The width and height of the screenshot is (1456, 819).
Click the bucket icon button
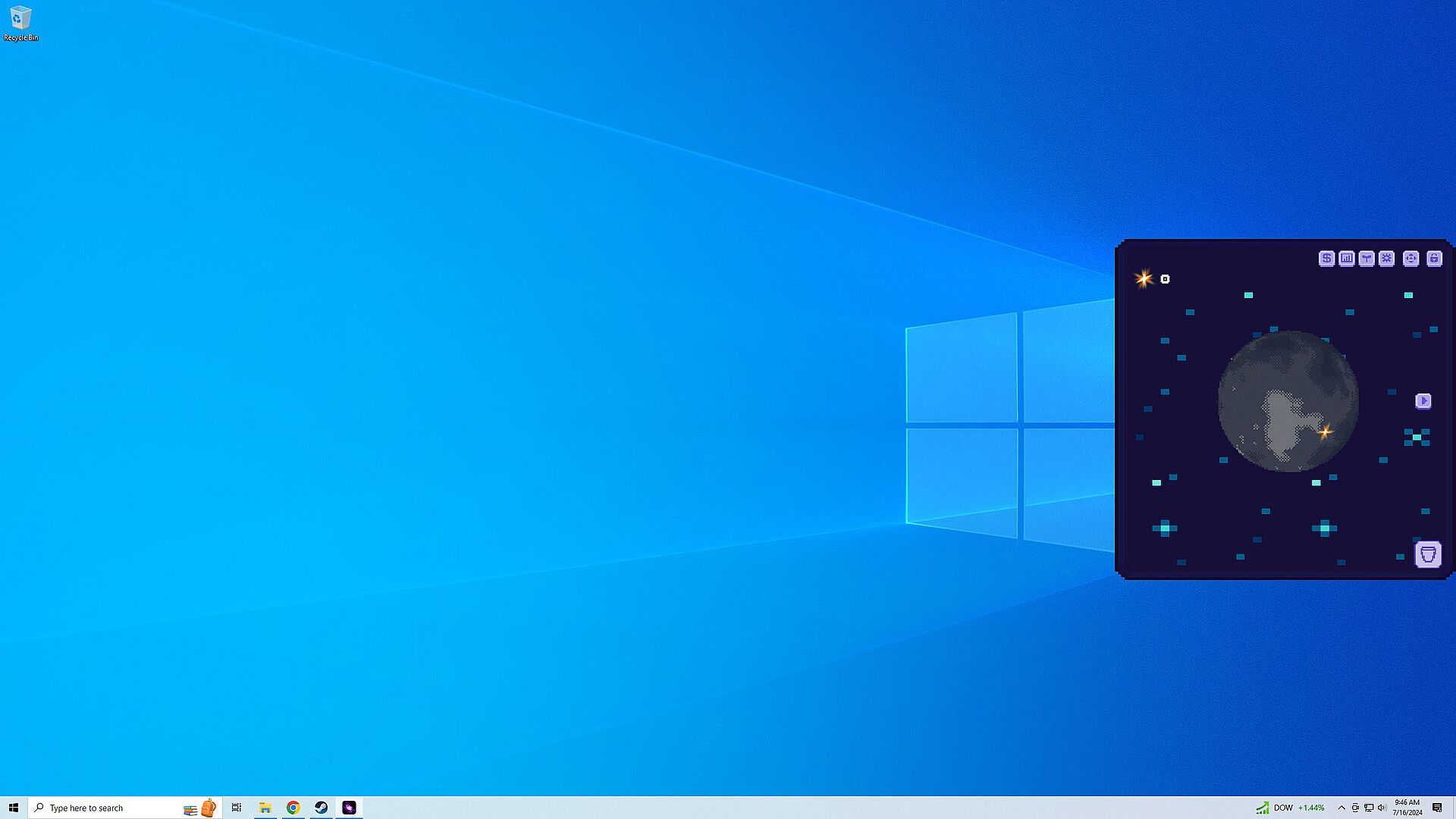coord(1428,554)
